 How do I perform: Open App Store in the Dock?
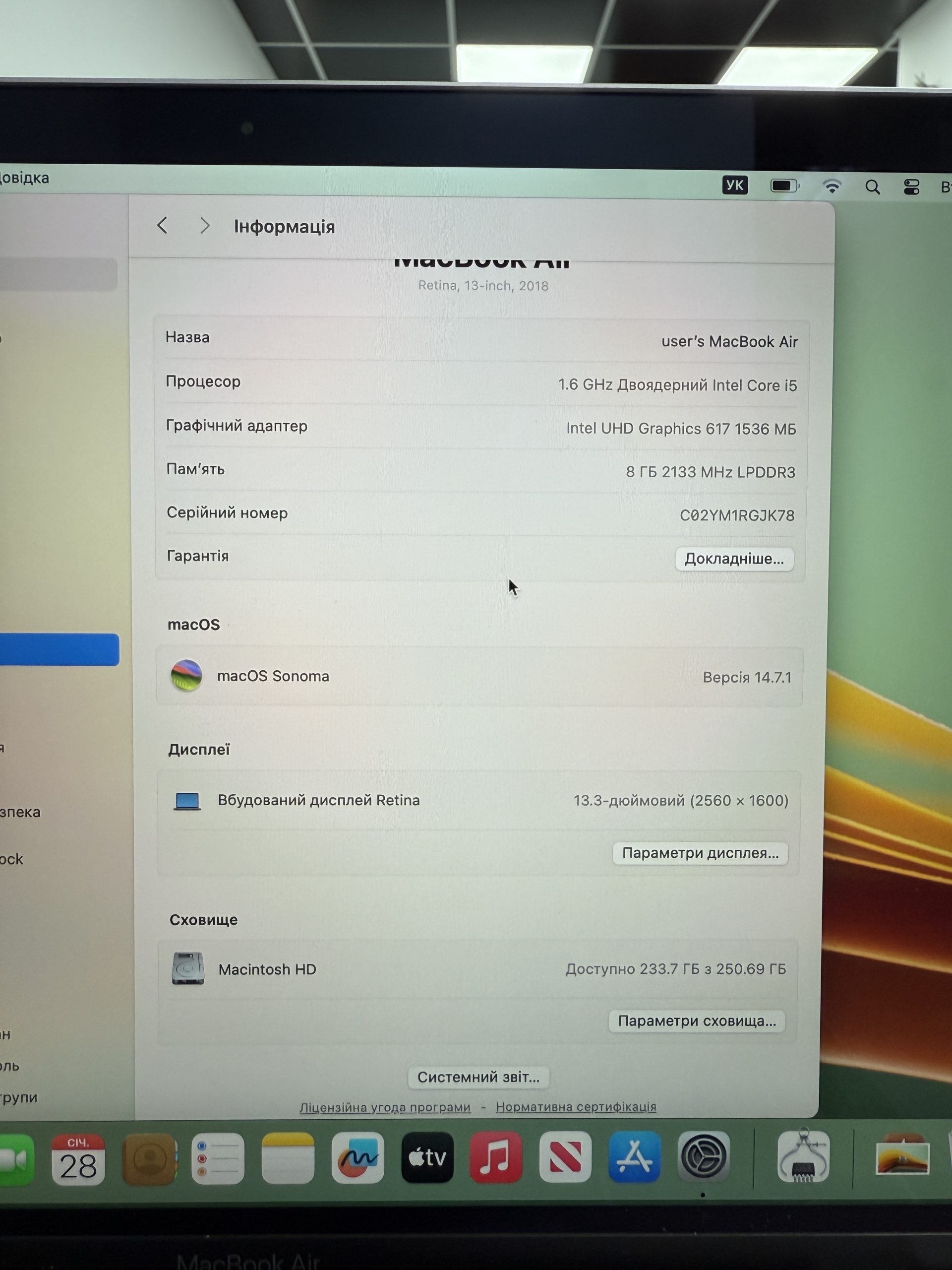(634, 1157)
